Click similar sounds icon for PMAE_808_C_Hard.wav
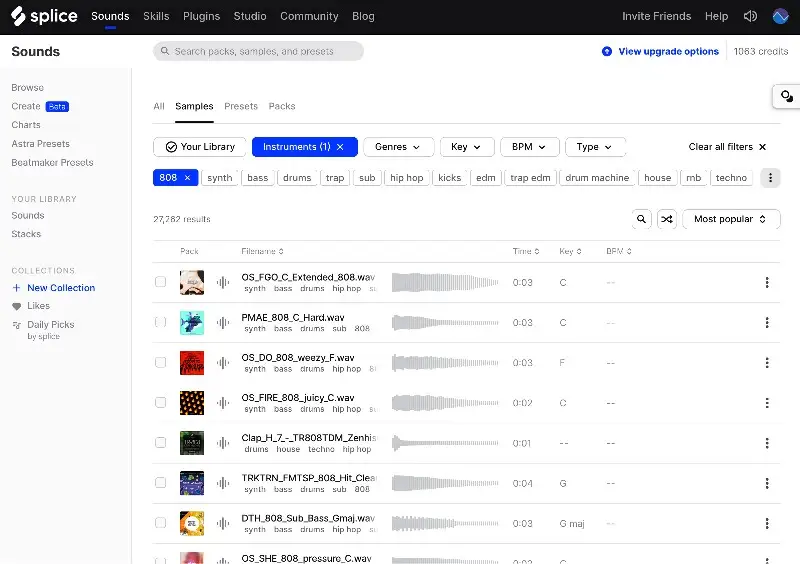Viewport: 800px width, 564px height. pos(223,323)
